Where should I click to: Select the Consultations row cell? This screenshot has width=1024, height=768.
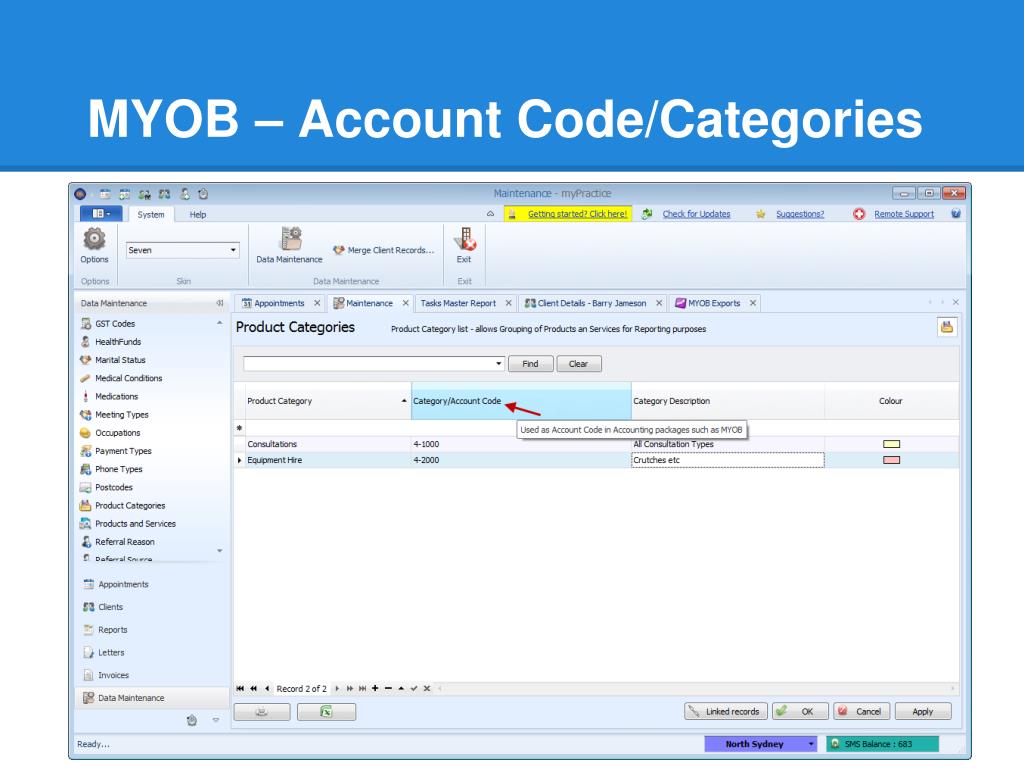click(328, 444)
